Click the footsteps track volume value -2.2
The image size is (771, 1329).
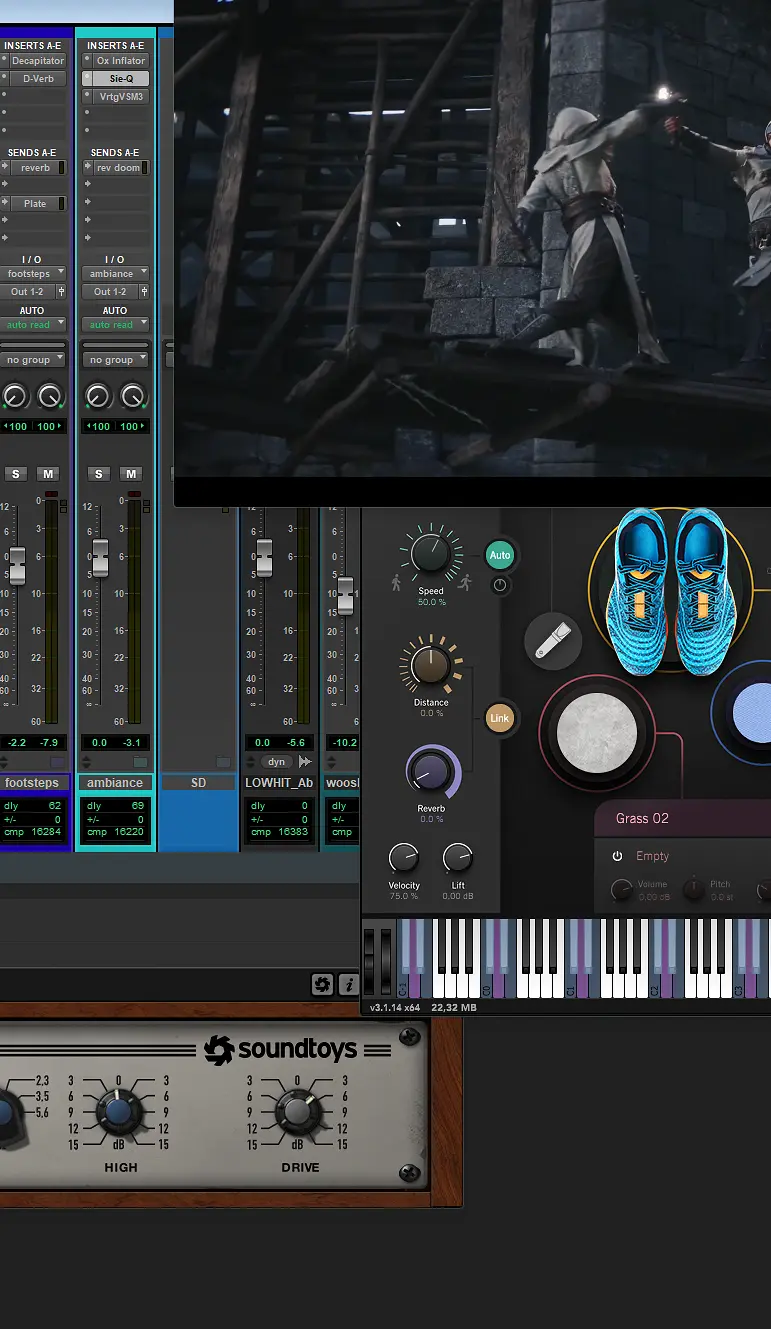pyautogui.click(x=16, y=743)
